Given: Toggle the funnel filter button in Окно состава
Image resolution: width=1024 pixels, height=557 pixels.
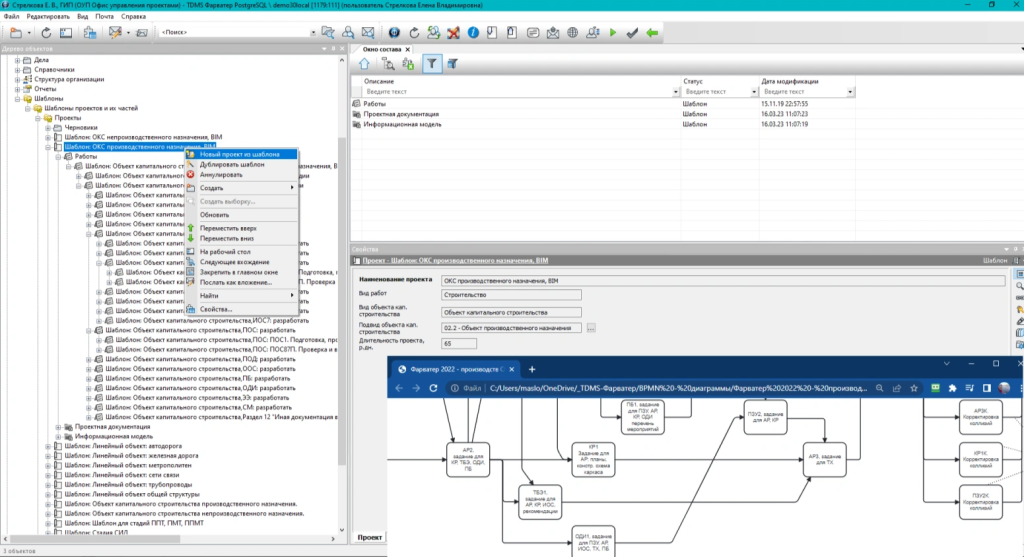Looking at the screenshot, I should 432,64.
